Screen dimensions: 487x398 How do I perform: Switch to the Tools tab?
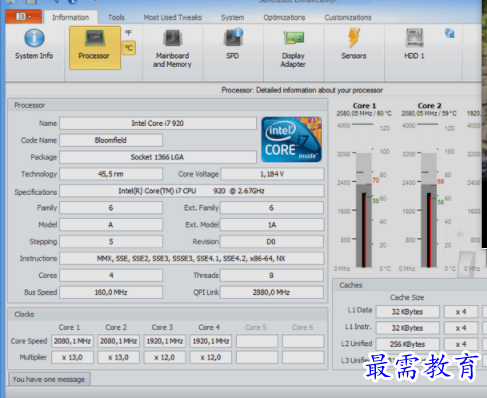pos(116,17)
